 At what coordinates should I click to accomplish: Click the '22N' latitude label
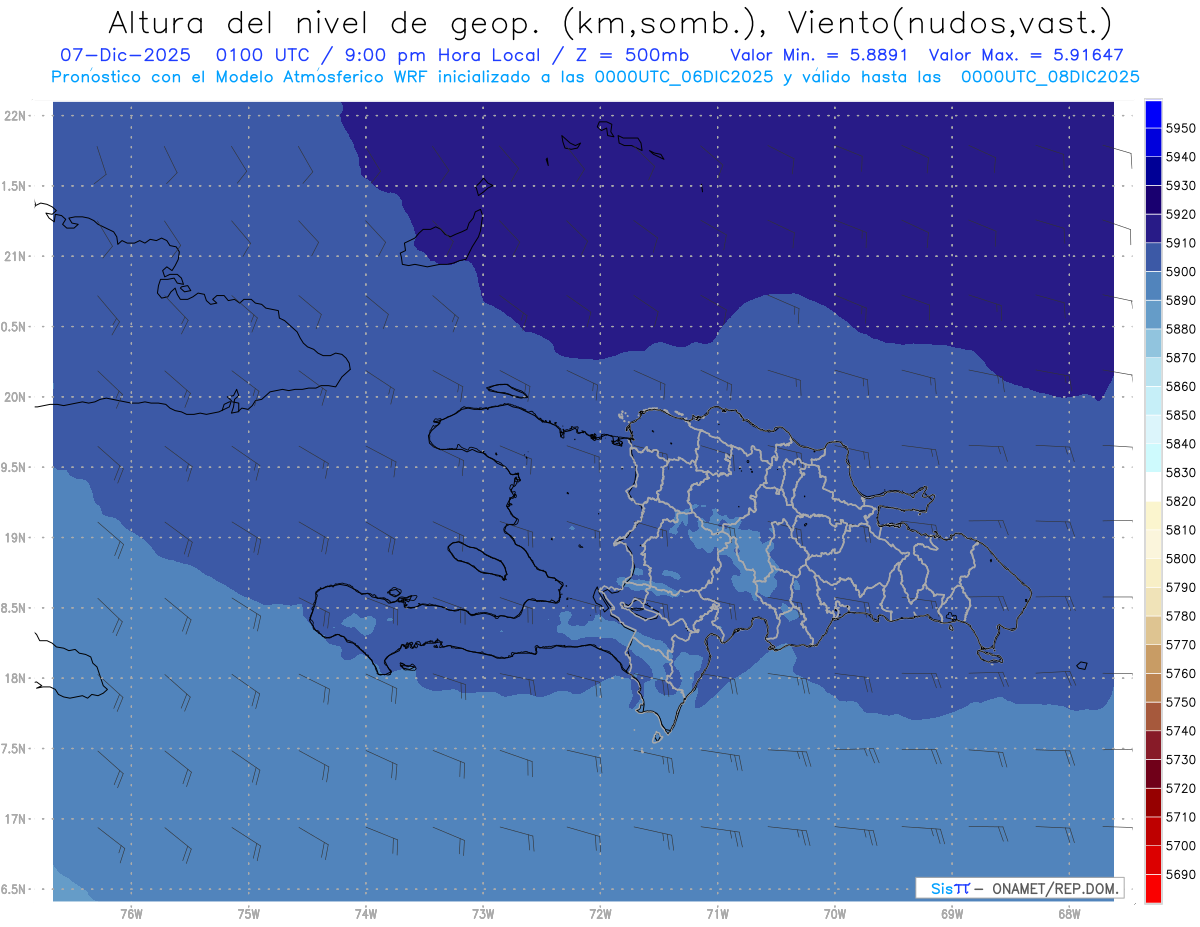pyautogui.click(x=16, y=115)
